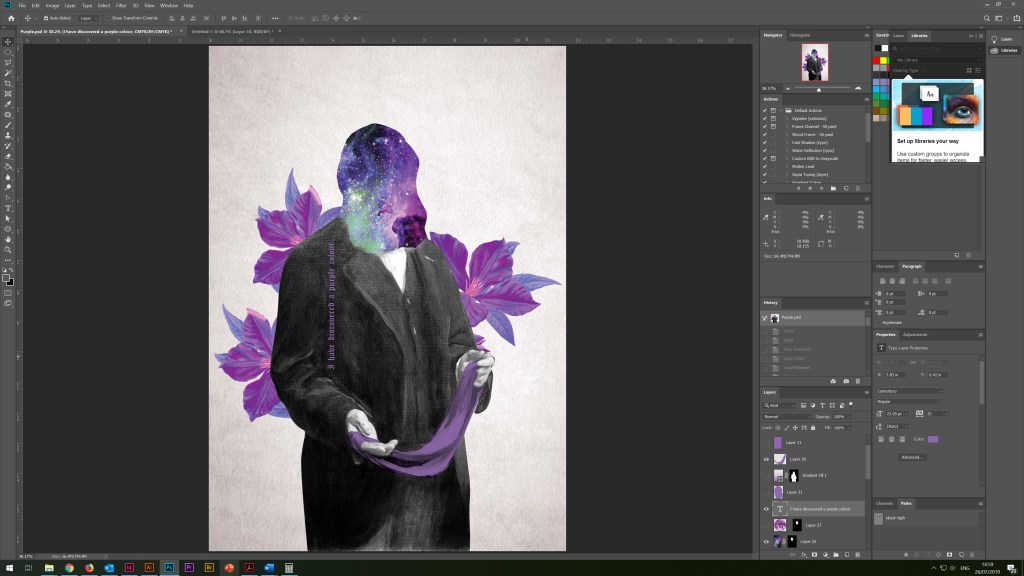Click the Home icon in the options bar

(11, 18)
